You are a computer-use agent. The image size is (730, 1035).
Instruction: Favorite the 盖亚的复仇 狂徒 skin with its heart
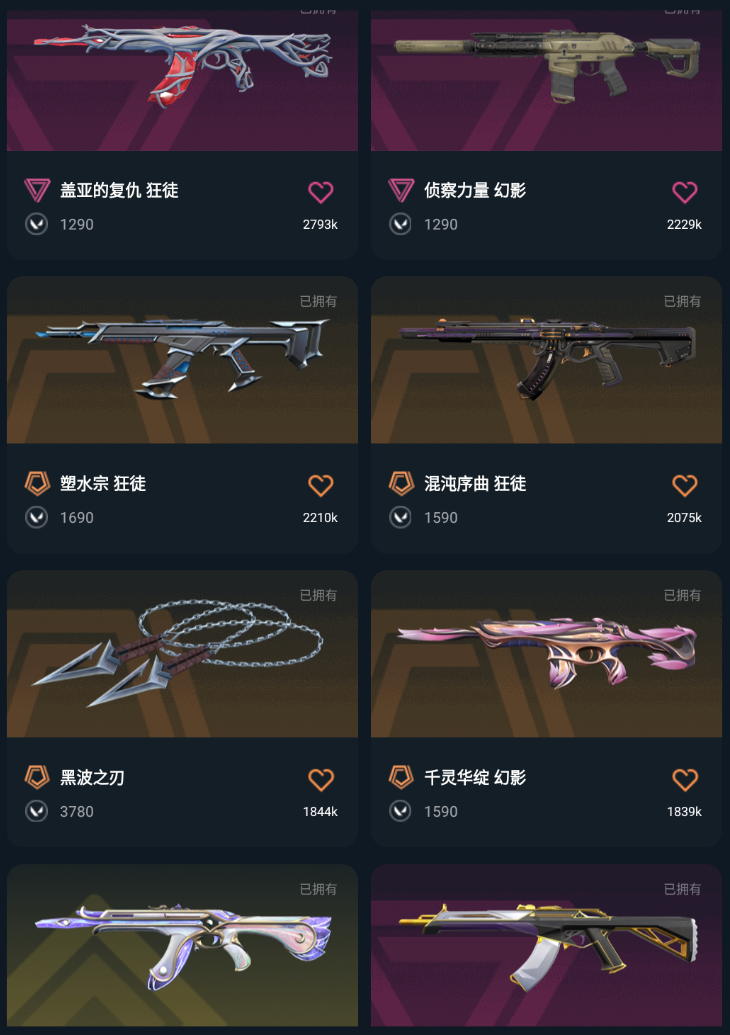point(321,192)
